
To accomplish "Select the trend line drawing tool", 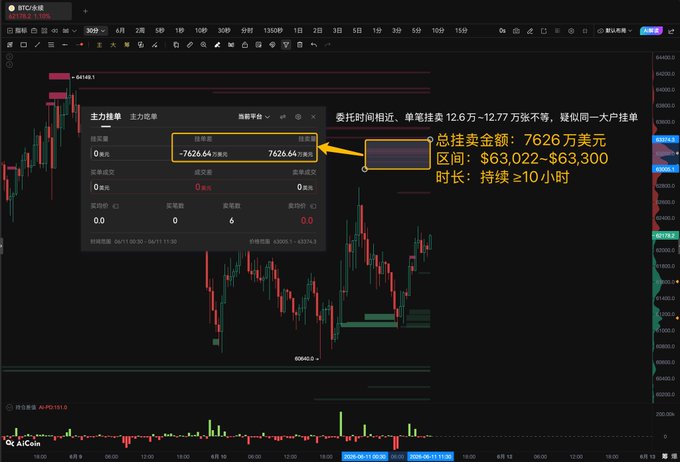I will point(37,45).
